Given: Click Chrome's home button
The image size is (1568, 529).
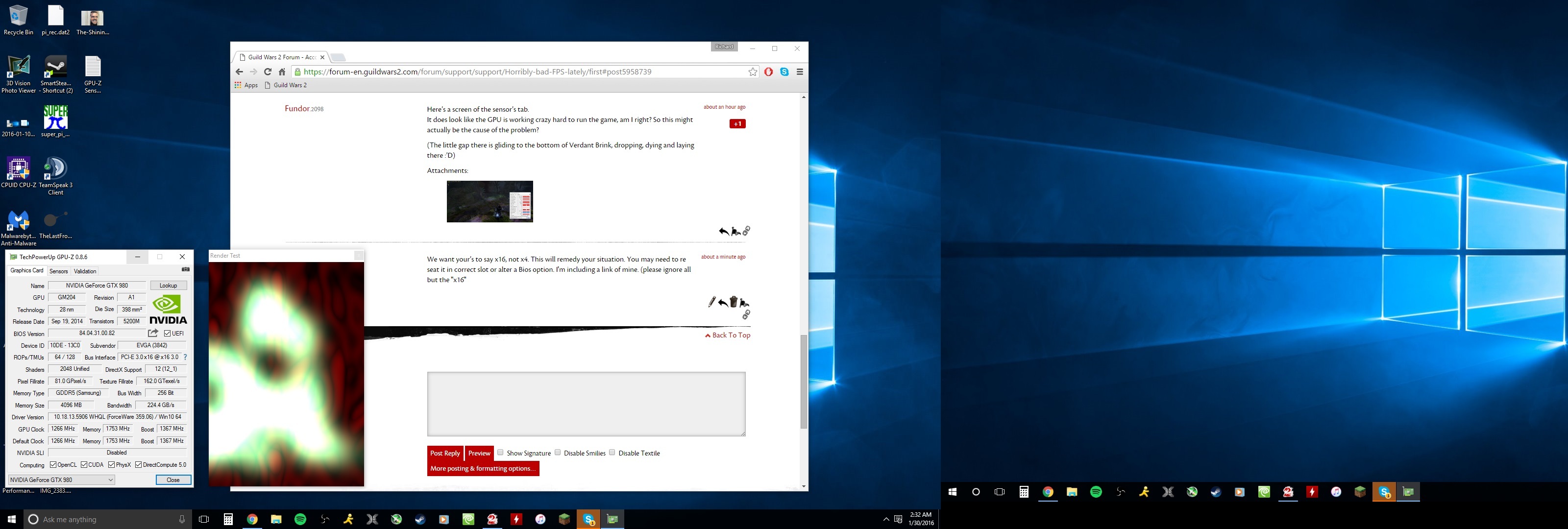Looking at the screenshot, I should tap(282, 72).
